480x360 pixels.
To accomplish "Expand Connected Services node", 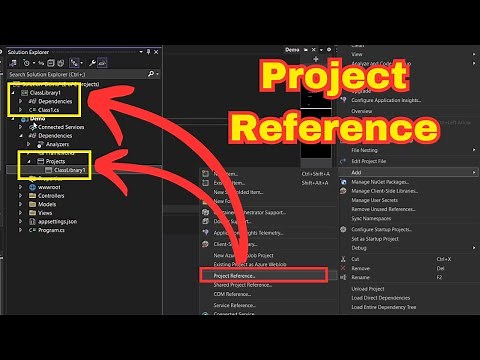I will [x=21, y=127].
